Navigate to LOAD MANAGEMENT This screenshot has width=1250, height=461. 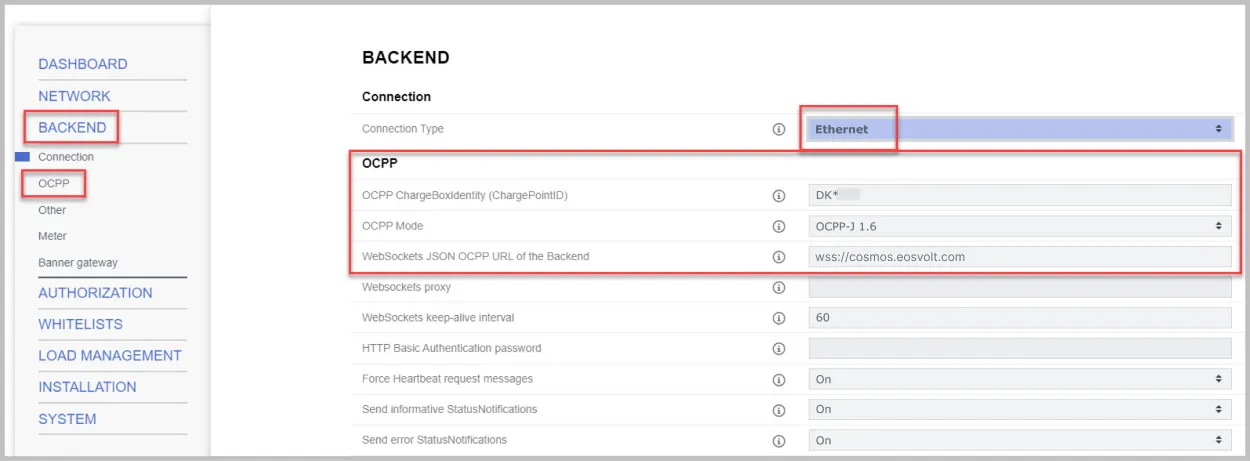click(110, 356)
